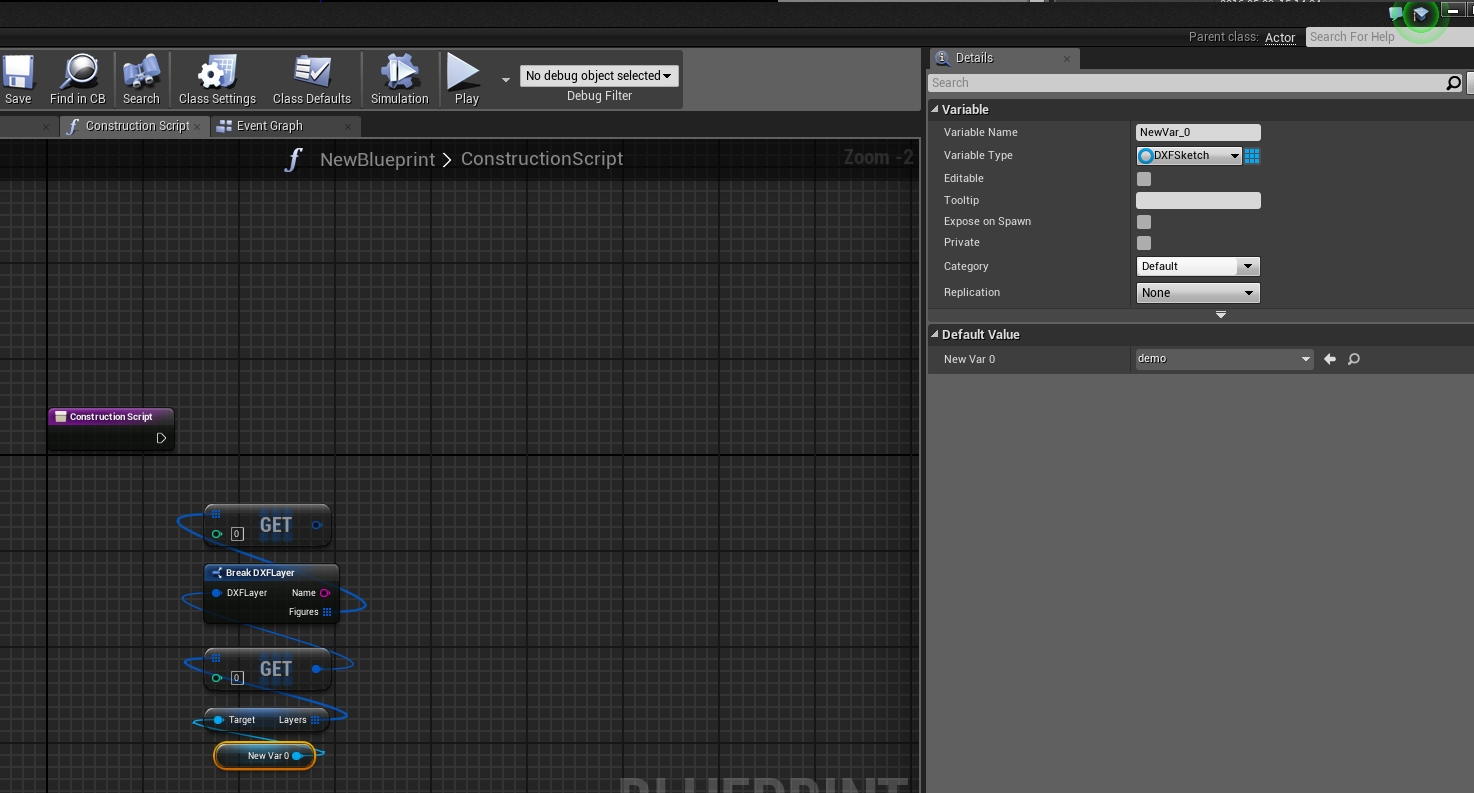1474x793 pixels.
Task: Click the Variable Type color pill icon
Action: coord(1146,156)
